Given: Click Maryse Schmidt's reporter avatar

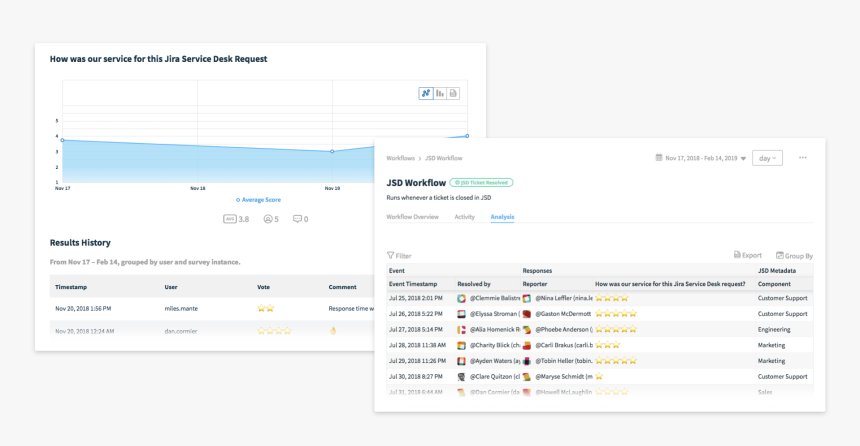Looking at the screenshot, I should click(x=527, y=377).
